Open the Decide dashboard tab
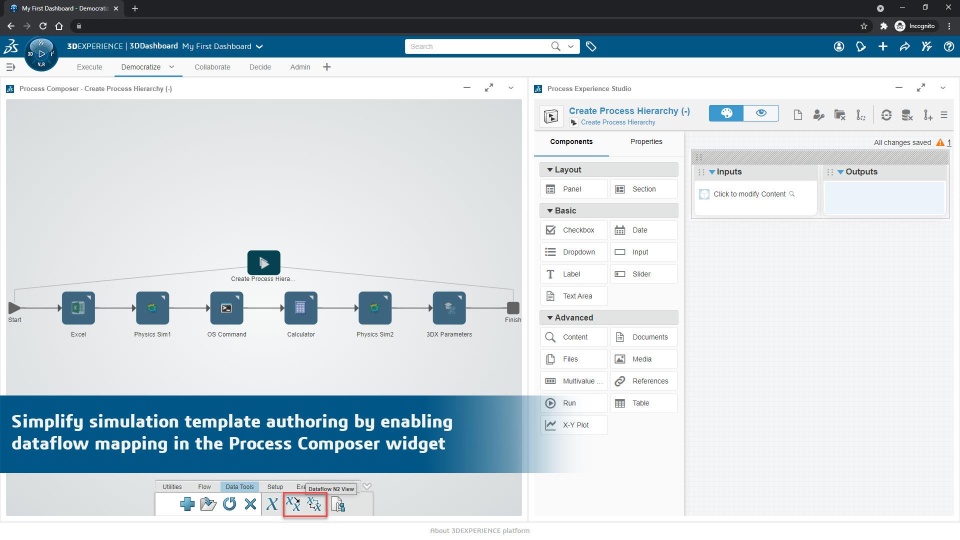This screenshot has height=540, width=960. [x=260, y=67]
